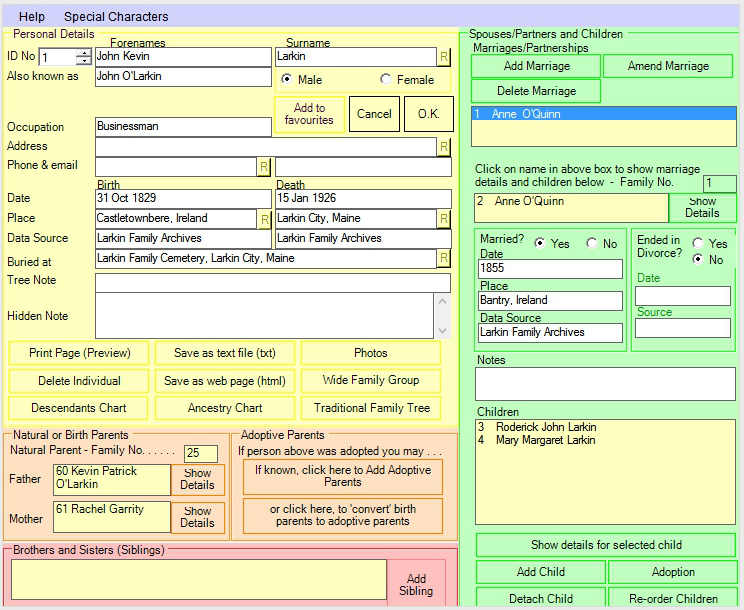Screen dimensions: 744x610
Task: Click Delete Marriage button
Action: click(536, 91)
